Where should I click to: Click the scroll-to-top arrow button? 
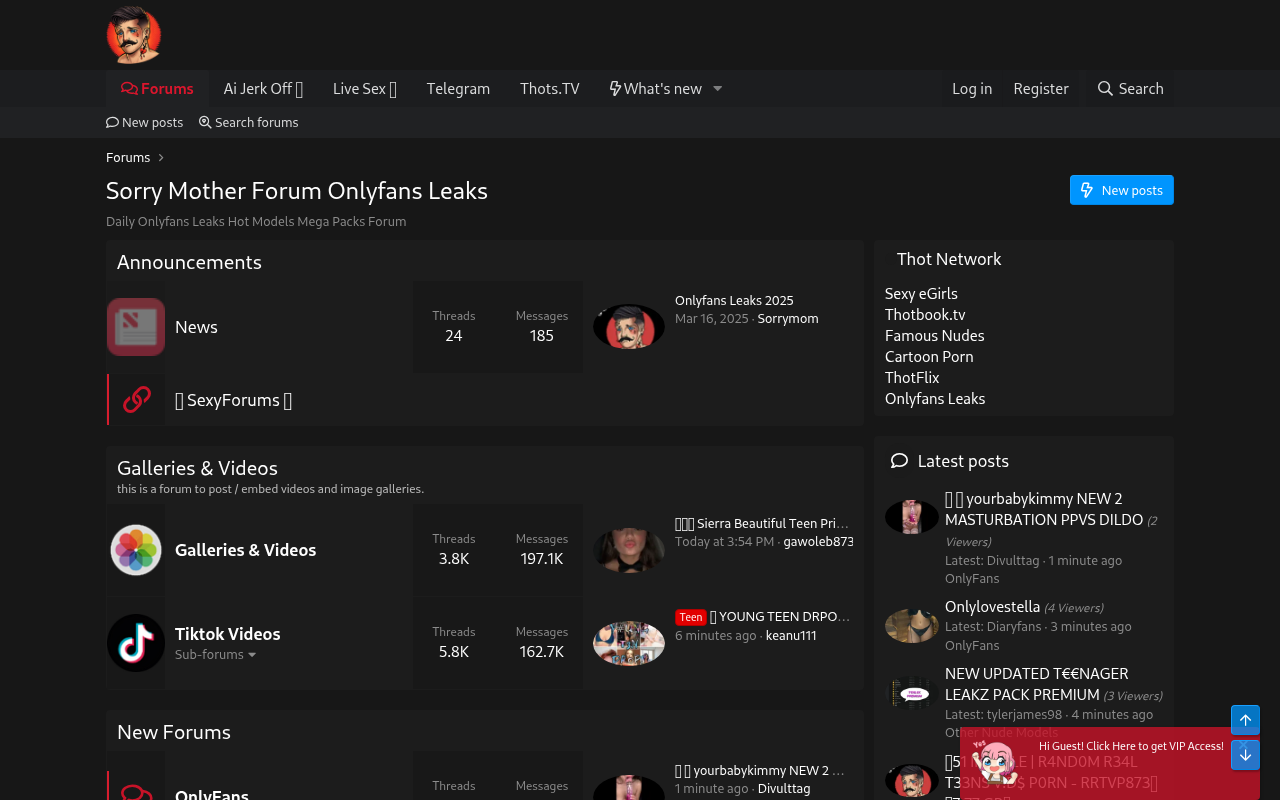(x=1245, y=720)
